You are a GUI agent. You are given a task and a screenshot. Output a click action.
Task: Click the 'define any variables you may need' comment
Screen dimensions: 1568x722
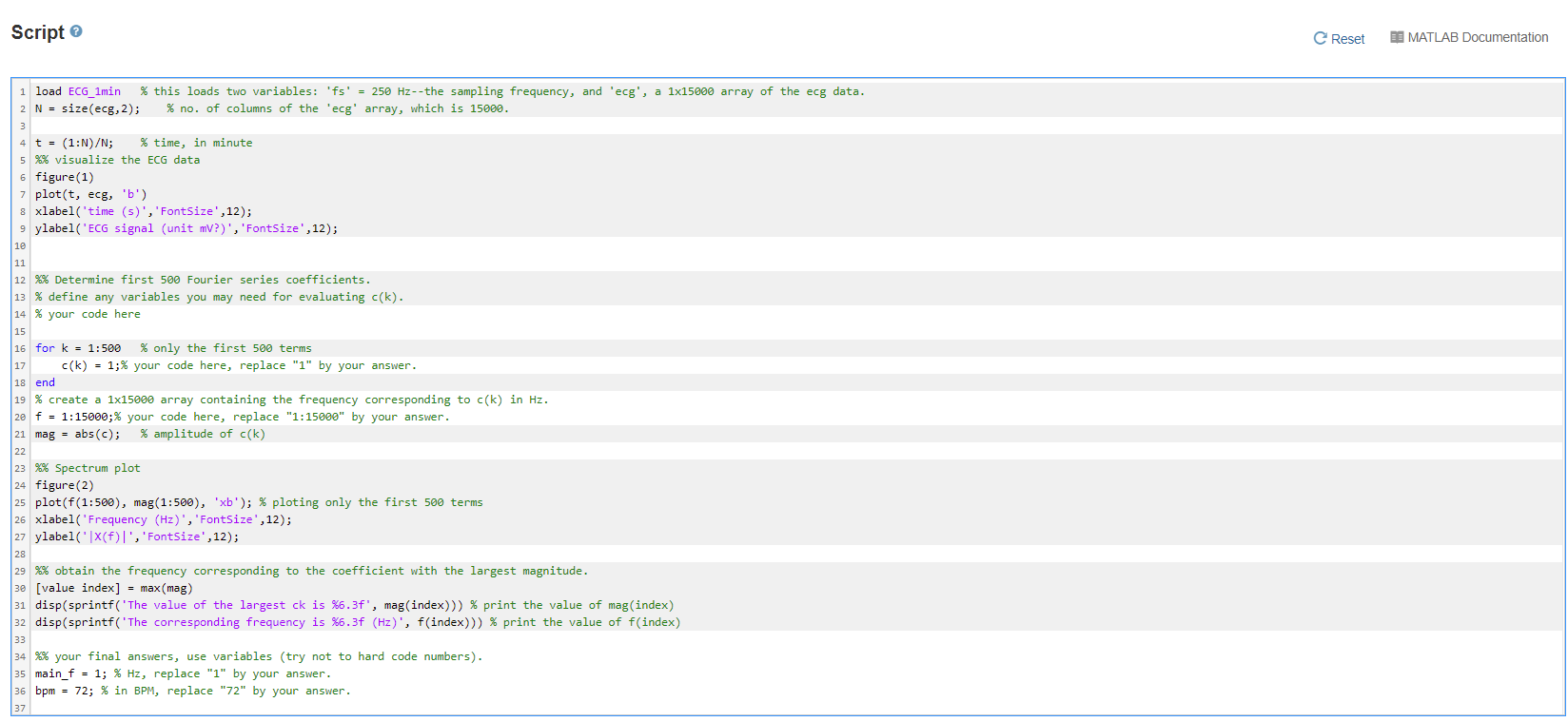tap(220, 297)
